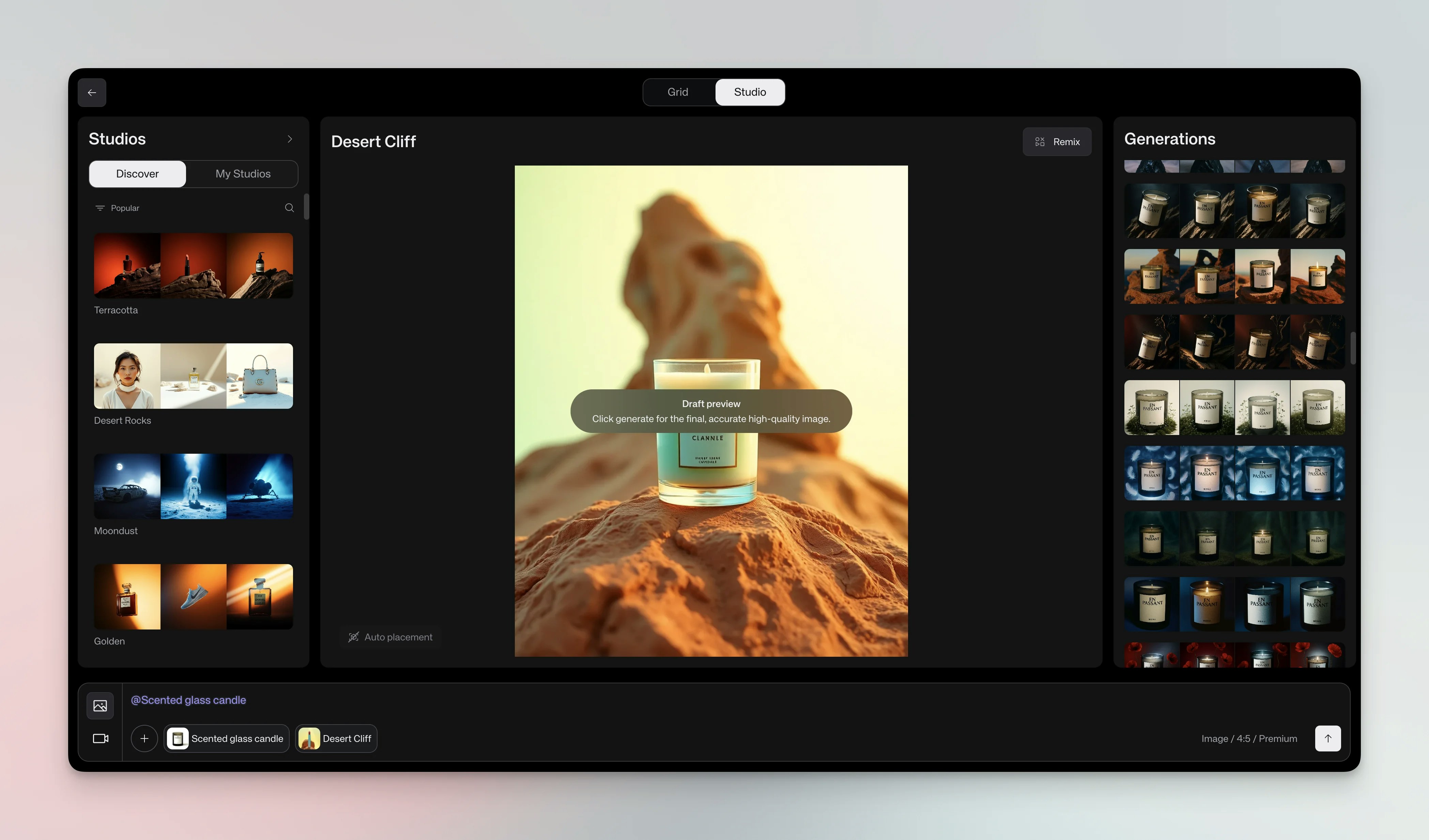This screenshot has height=840, width=1429.
Task: Click the plus button to add reference
Action: [144, 738]
